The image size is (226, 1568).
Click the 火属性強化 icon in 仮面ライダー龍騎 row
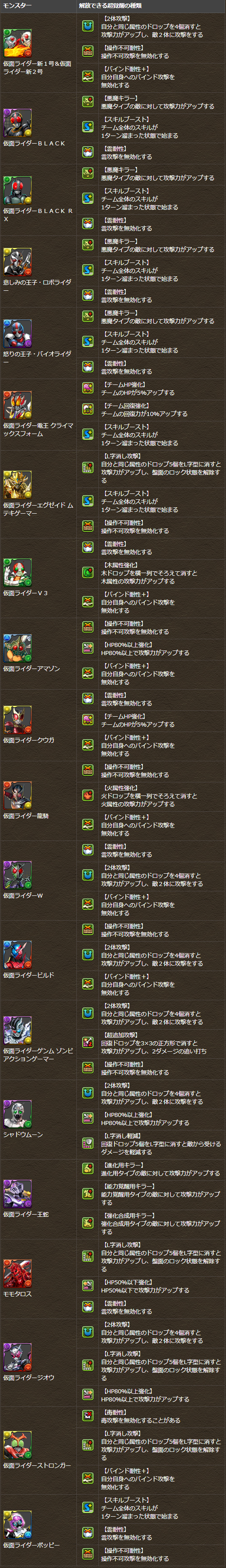click(x=88, y=795)
